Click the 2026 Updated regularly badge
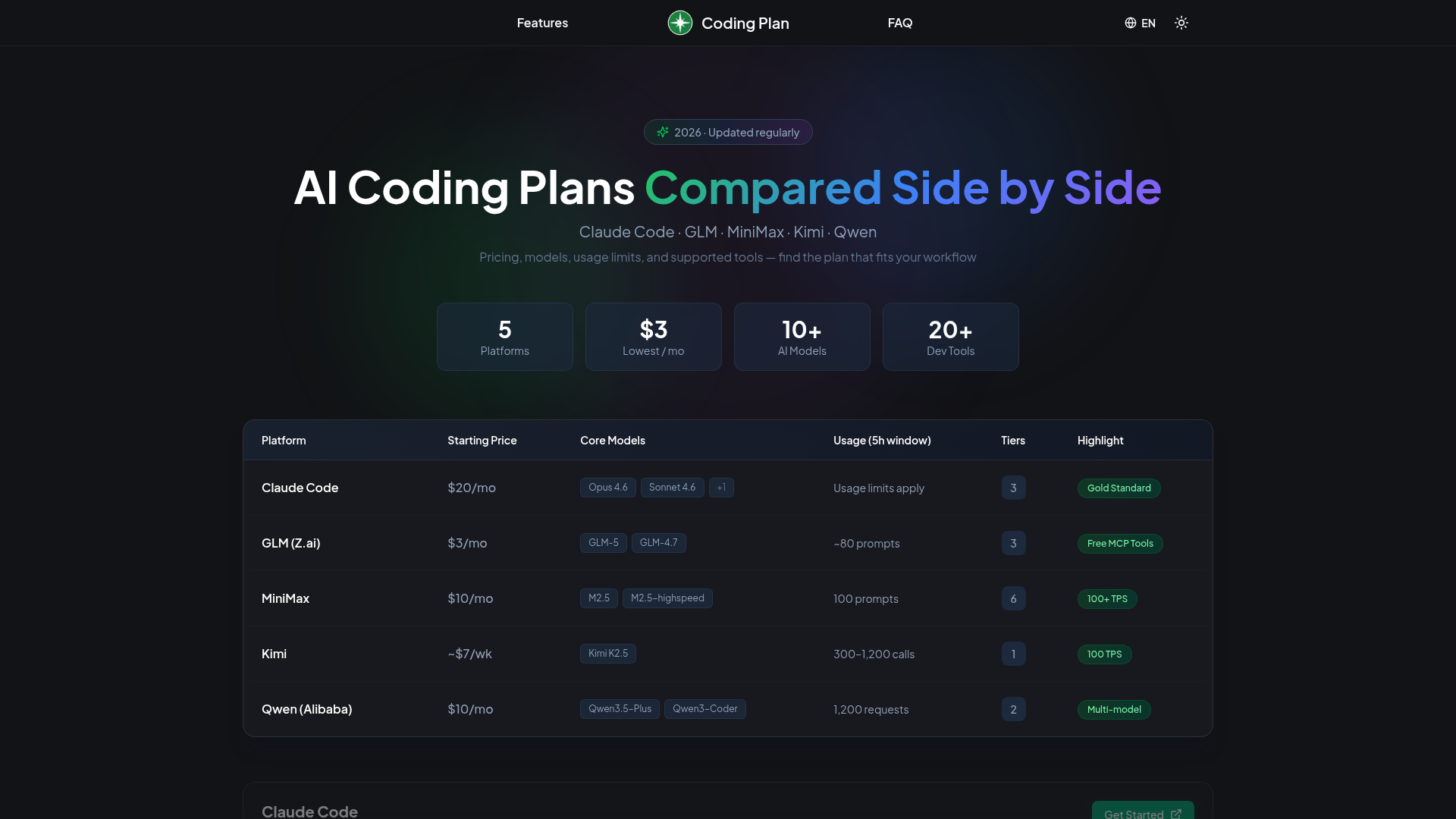The height and width of the screenshot is (819, 1456). pyautogui.click(x=728, y=132)
